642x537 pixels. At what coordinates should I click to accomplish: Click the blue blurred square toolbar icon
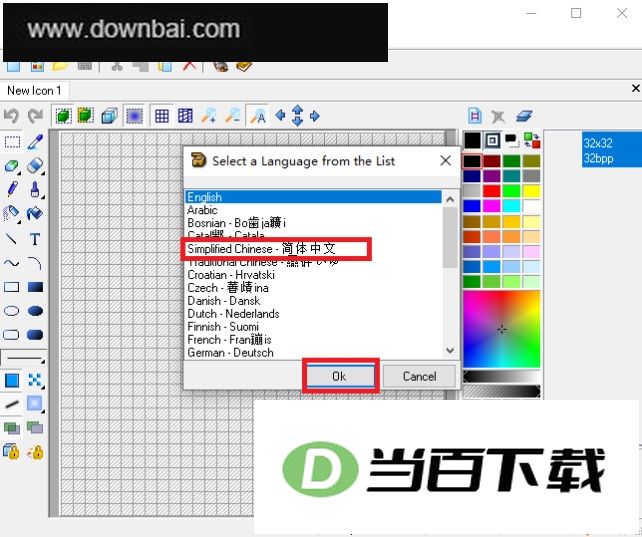[x=134, y=116]
